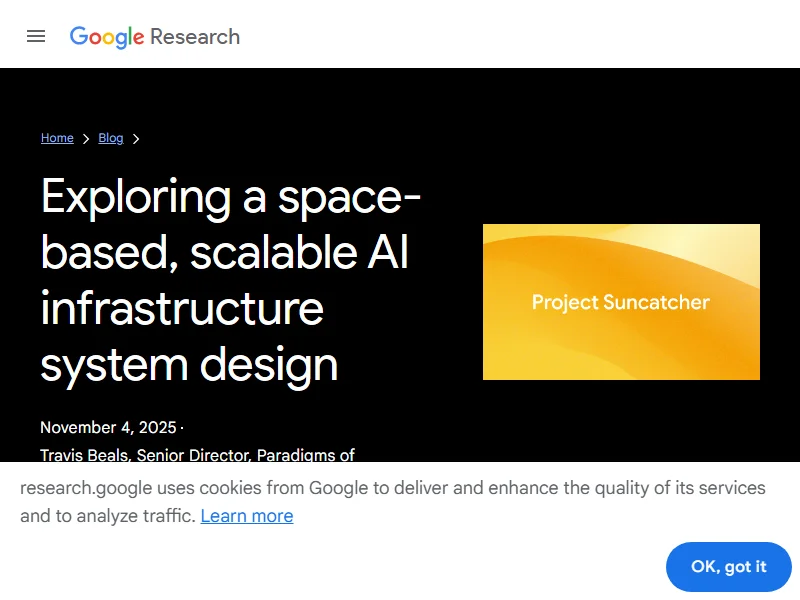Screen dimensions: 800x600
Task: Click the chevron arrow after Blog breadcrumb
Action: pyautogui.click(x=136, y=139)
